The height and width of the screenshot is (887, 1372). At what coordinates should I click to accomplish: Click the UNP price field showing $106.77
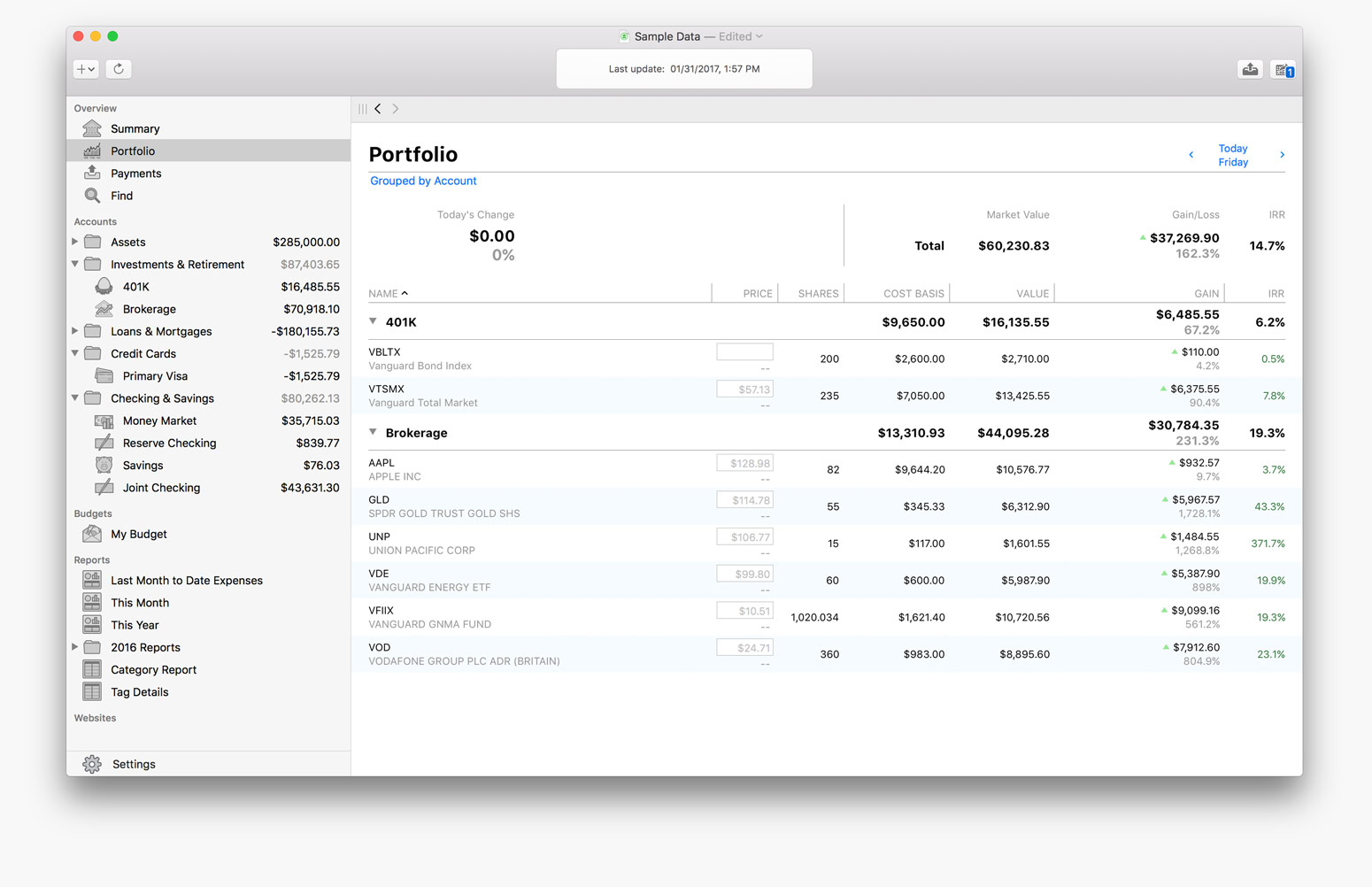tap(744, 536)
